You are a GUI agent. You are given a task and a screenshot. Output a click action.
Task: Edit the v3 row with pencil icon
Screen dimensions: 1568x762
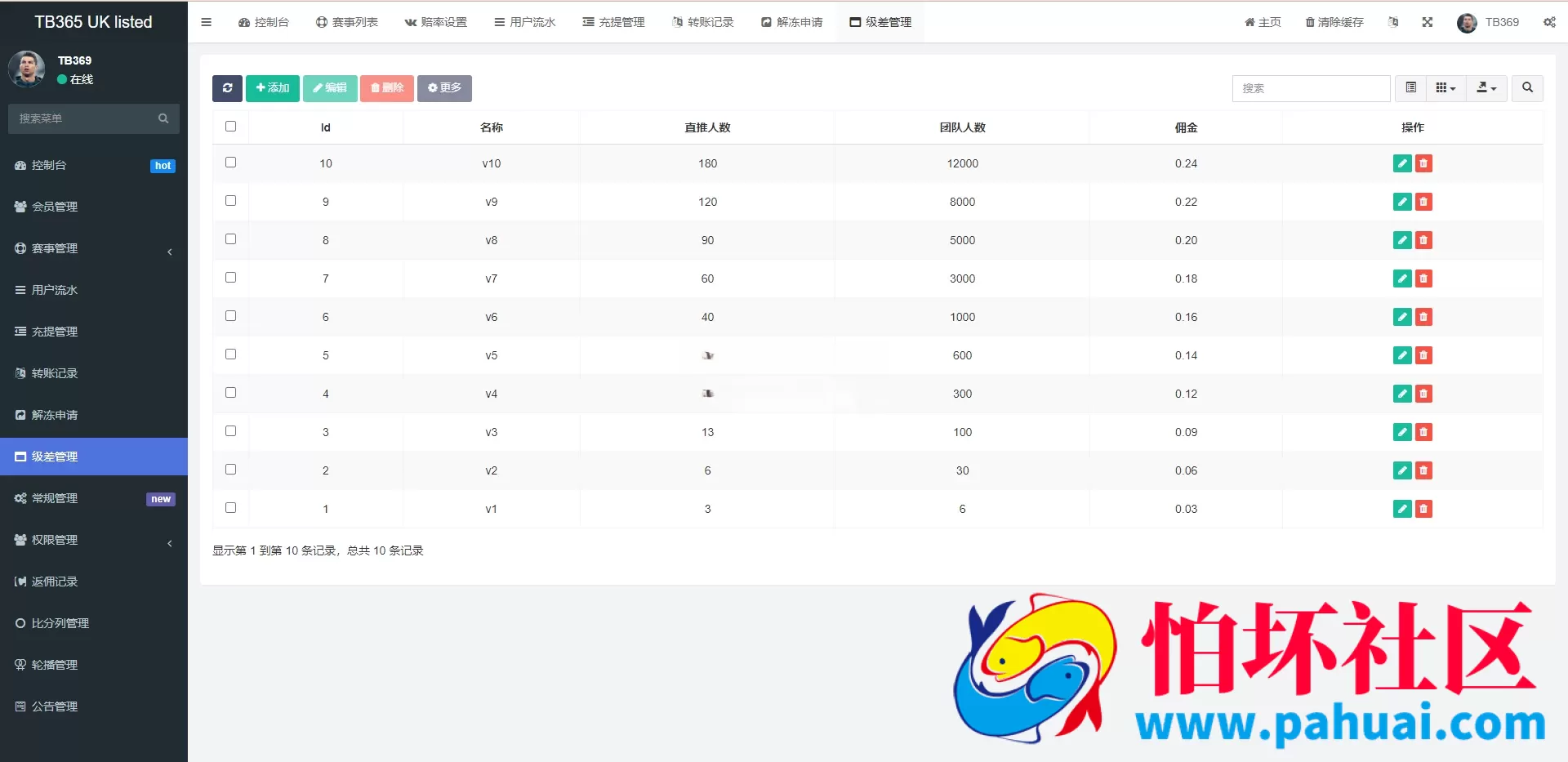pyautogui.click(x=1402, y=432)
